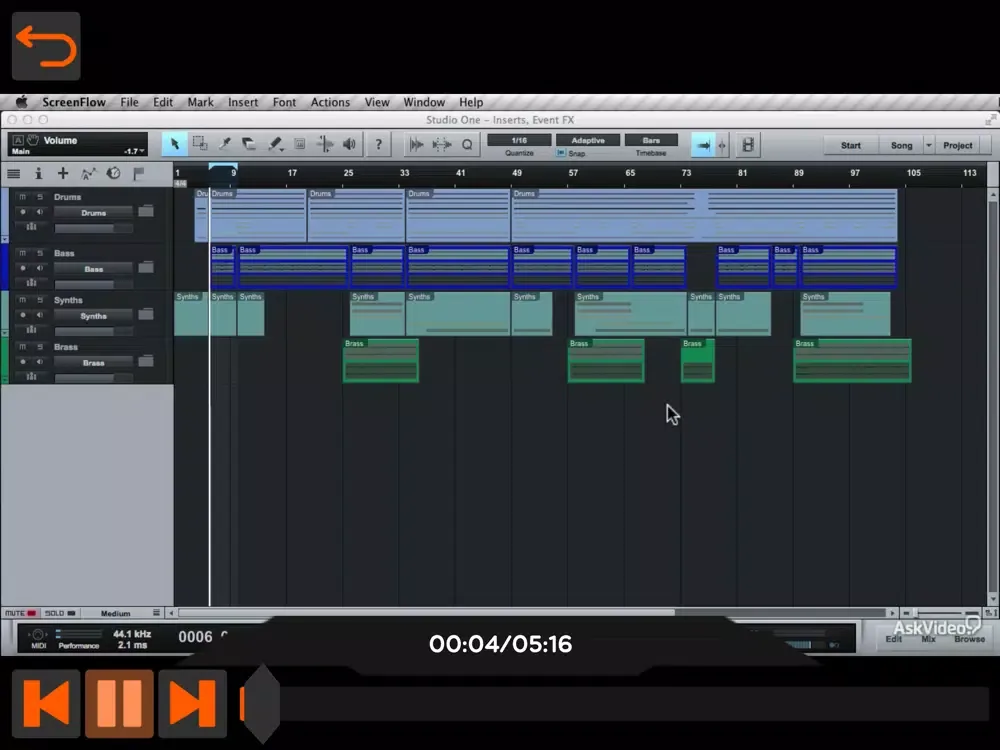The width and height of the screenshot is (1000, 750).
Task: Open the Drums instrument selector
Action: coord(93,212)
